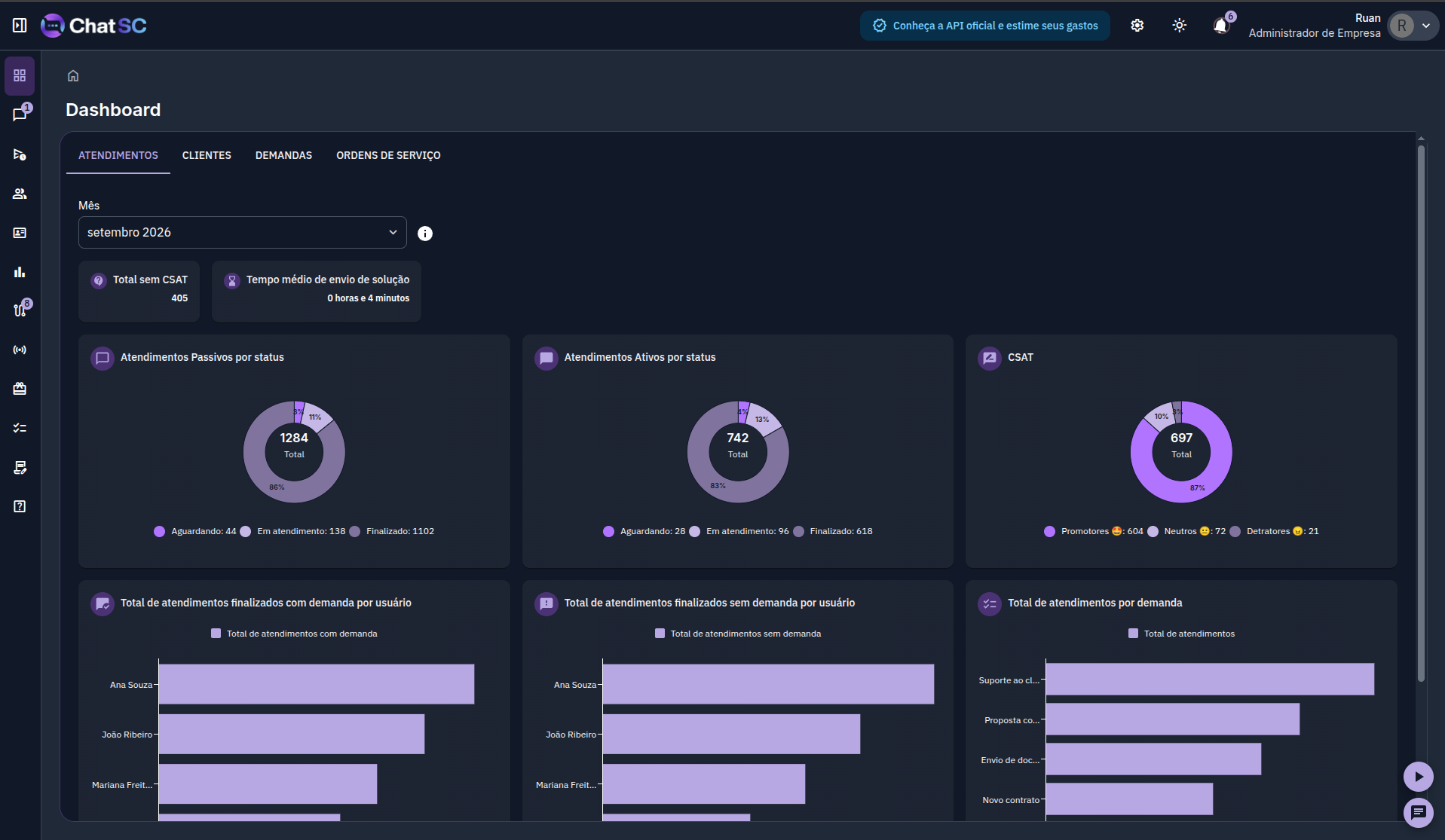Viewport: 1445px width, 840px height.
Task: Toggle light/dark theme sun icon
Action: coord(1180,26)
